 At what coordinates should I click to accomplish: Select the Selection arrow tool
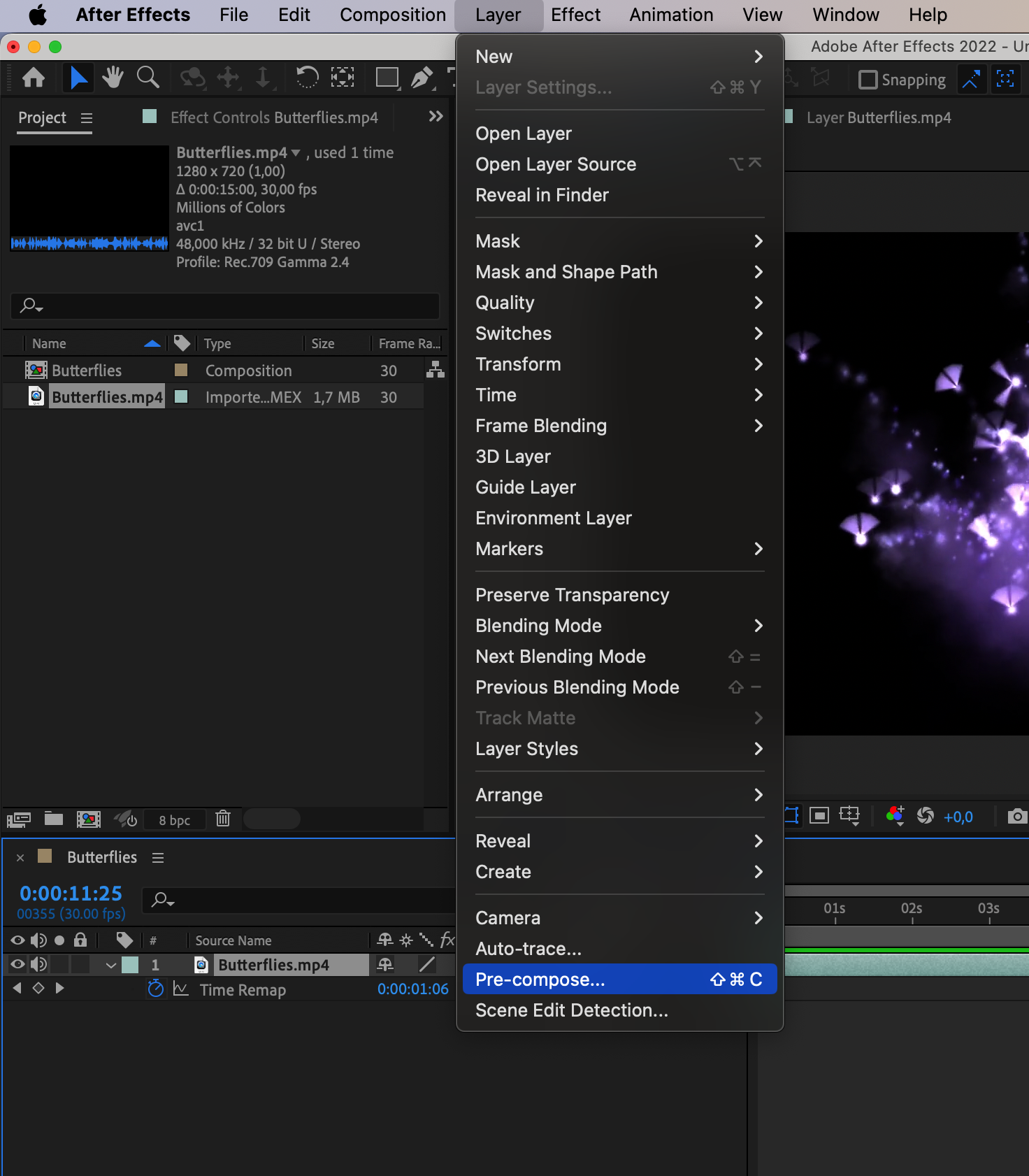pyautogui.click(x=78, y=78)
